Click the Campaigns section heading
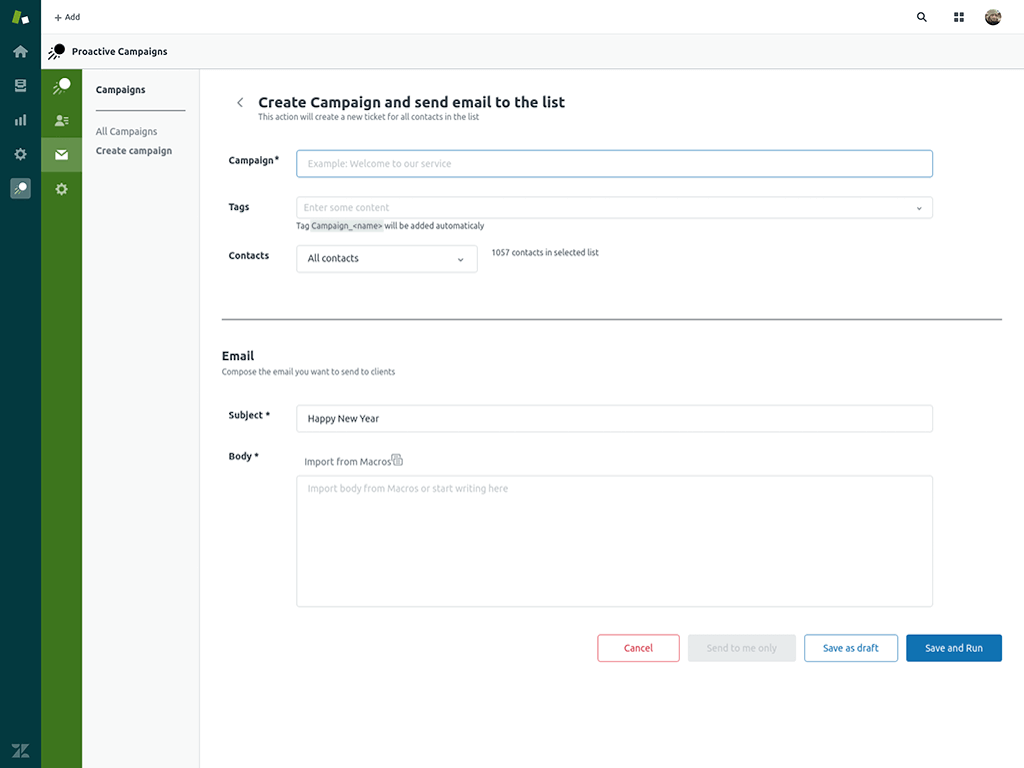Screen dimensions: 1024x768 (120, 89)
